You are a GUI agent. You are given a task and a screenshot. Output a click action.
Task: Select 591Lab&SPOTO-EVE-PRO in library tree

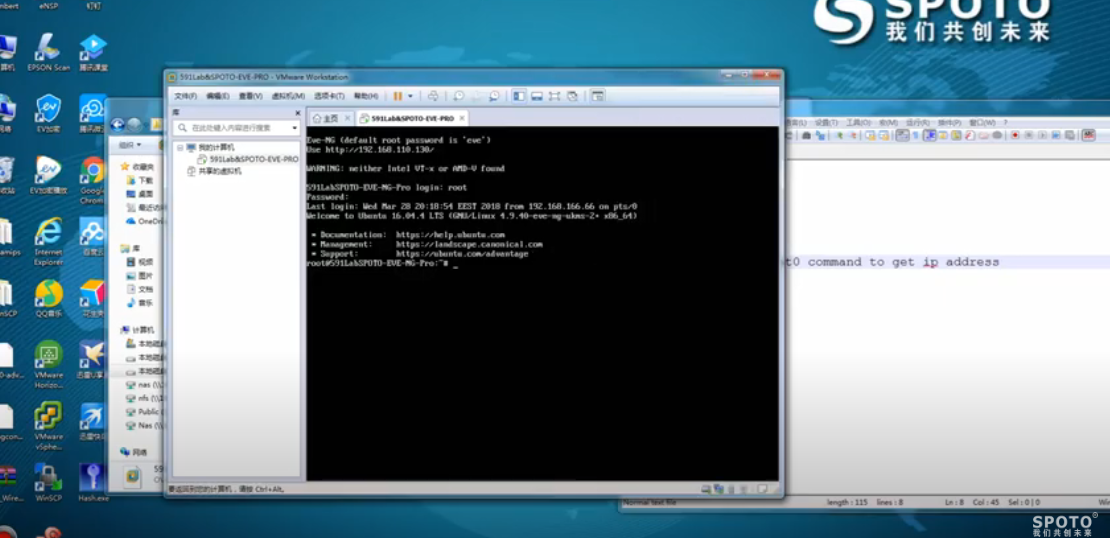click(248, 159)
